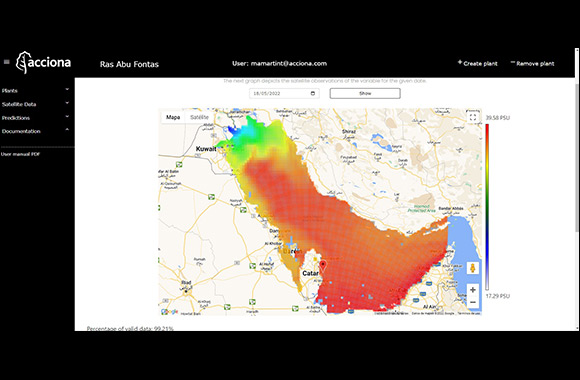Toggle map fullscreen view
This screenshot has height=380, width=580.
tap(473, 117)
